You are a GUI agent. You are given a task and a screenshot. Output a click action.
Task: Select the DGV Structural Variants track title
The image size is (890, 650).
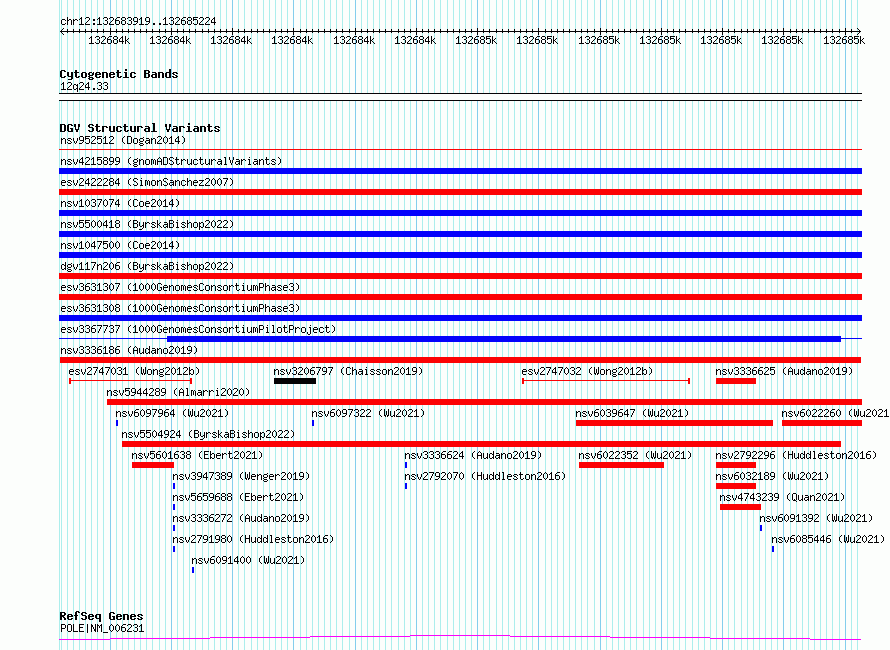pyautogui.click(x=140, y=128)
